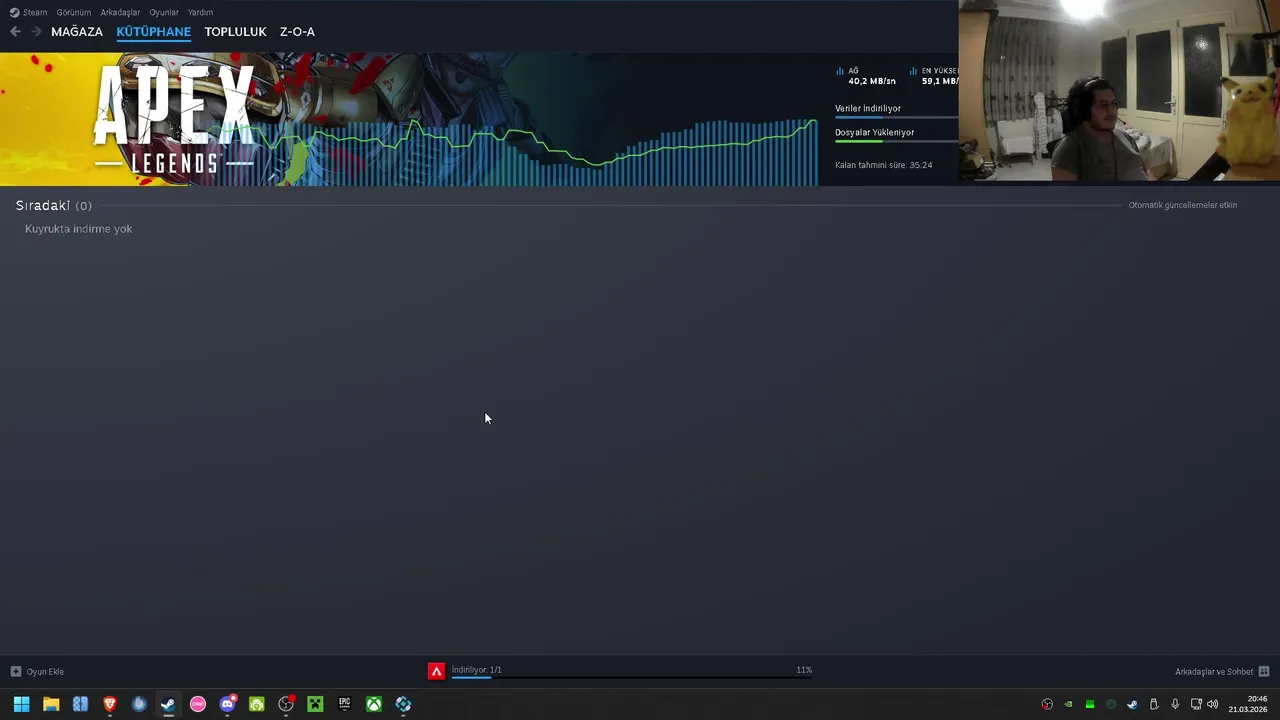Click the red Apex icon in download bar

click(436, 671)
